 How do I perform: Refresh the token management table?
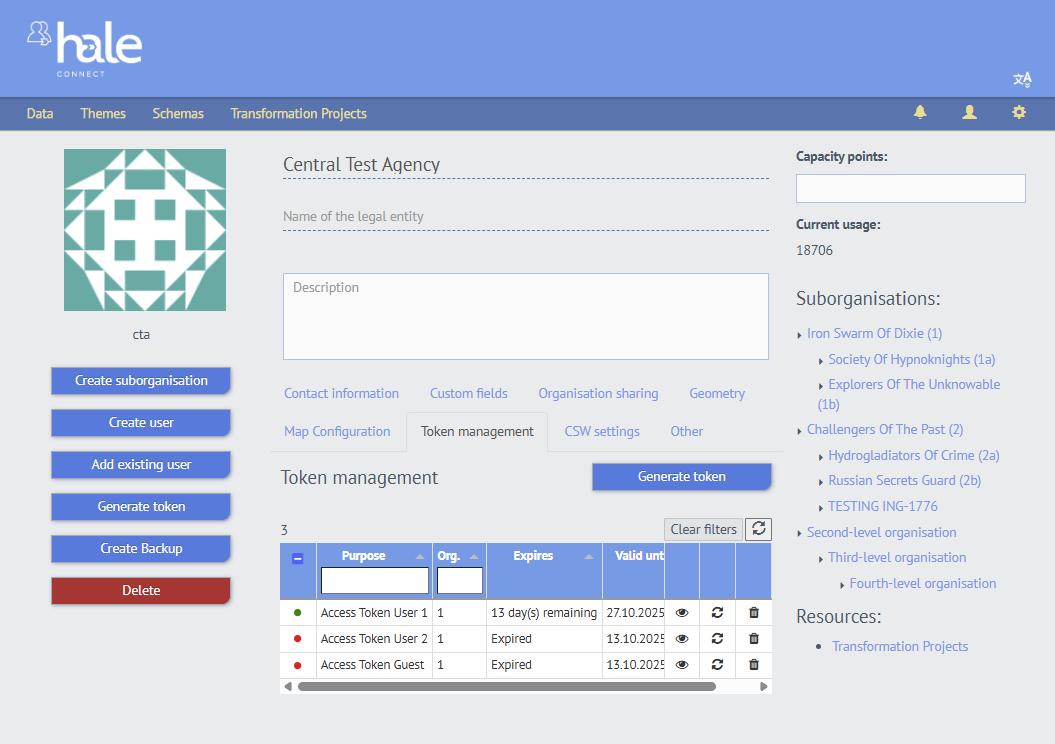coord(758,529)
